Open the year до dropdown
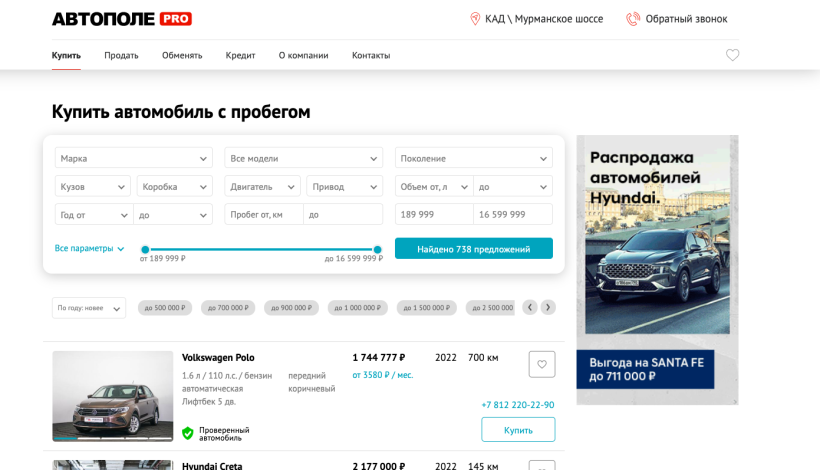 tap(173, 214)
